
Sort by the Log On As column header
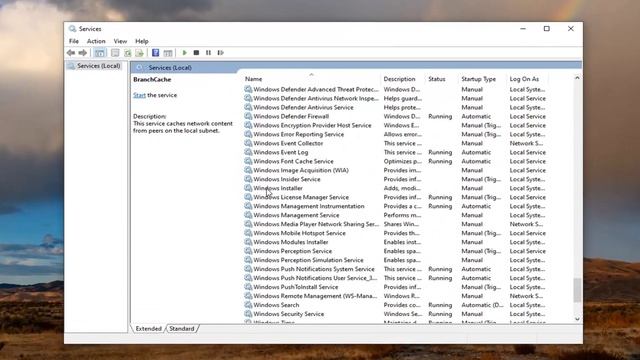tap(527, 79)
